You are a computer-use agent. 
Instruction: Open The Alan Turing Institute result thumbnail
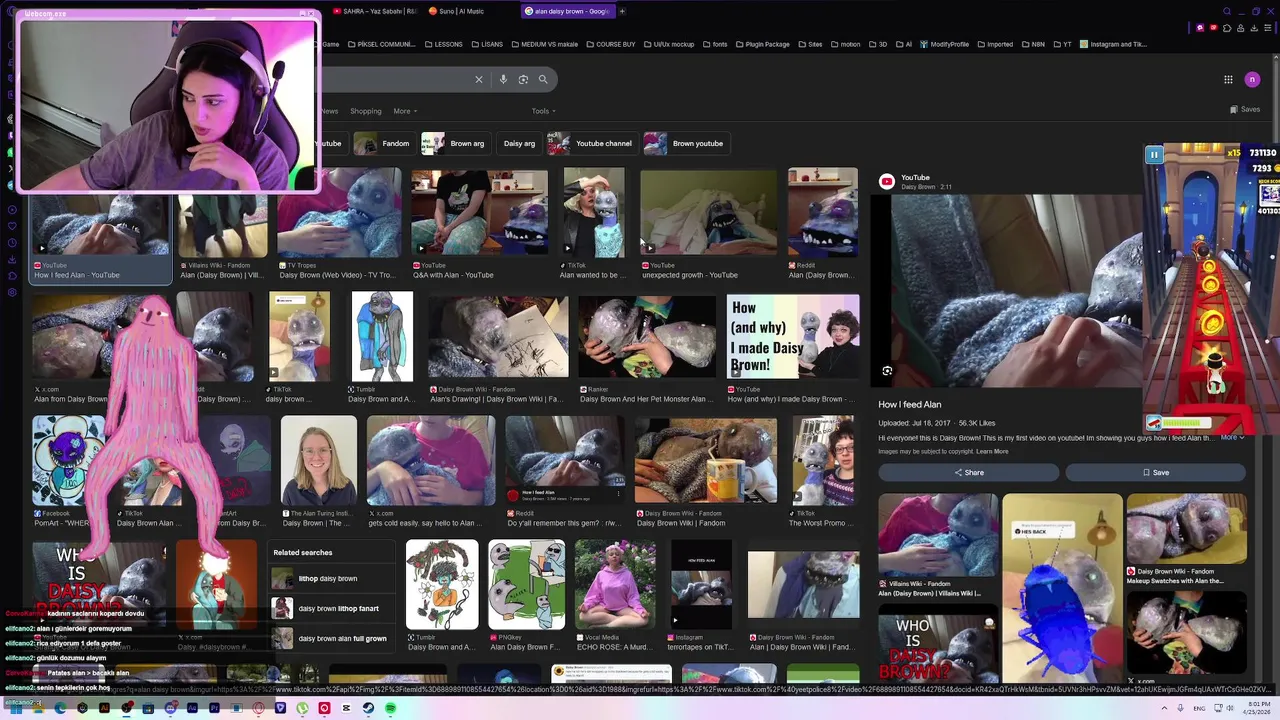(x=318, y=461)
